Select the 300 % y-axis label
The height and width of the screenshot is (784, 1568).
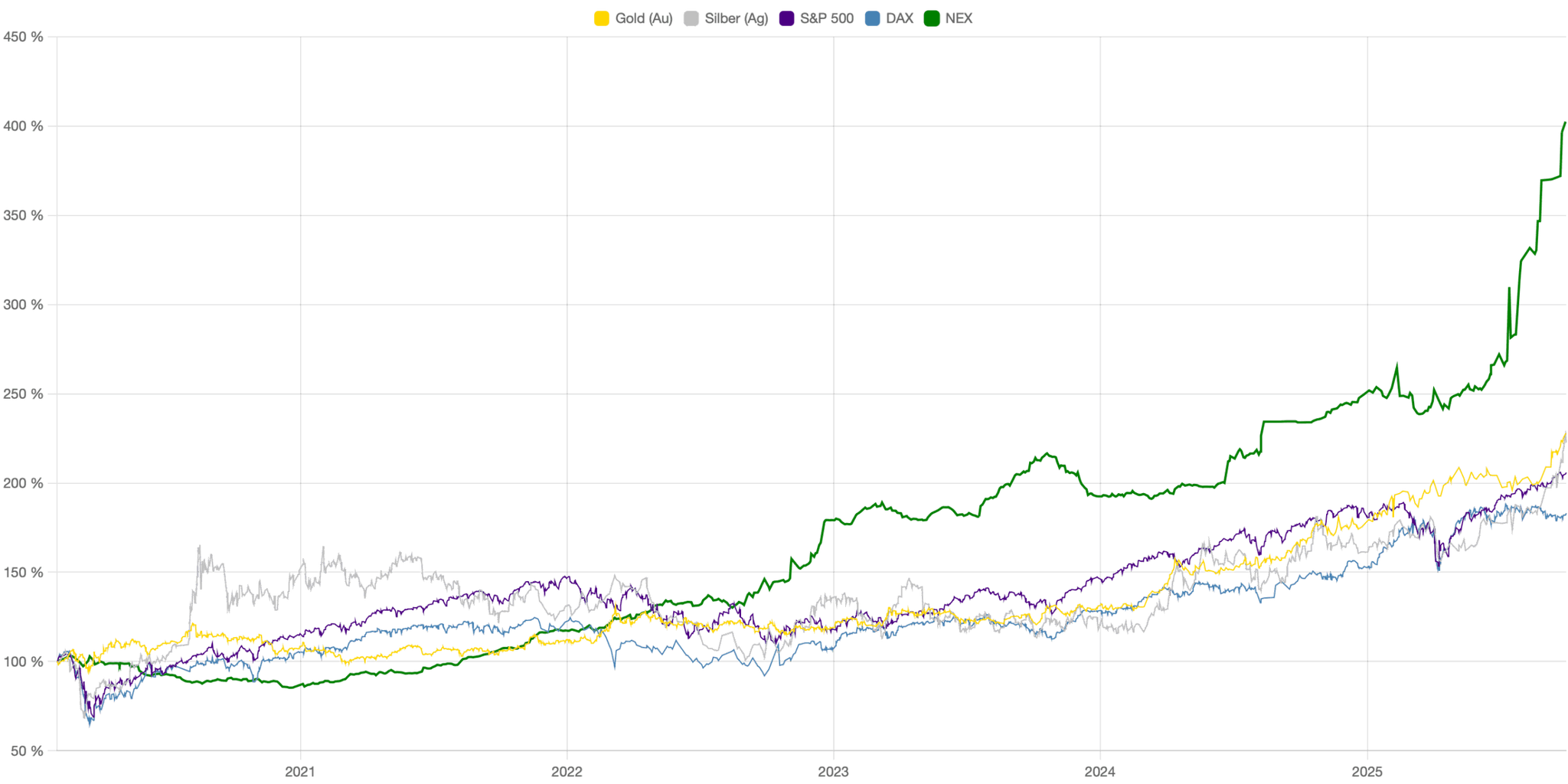23,305
